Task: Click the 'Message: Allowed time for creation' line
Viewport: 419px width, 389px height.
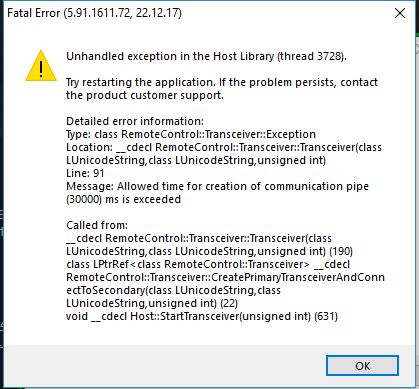Action: click(217, 186)
